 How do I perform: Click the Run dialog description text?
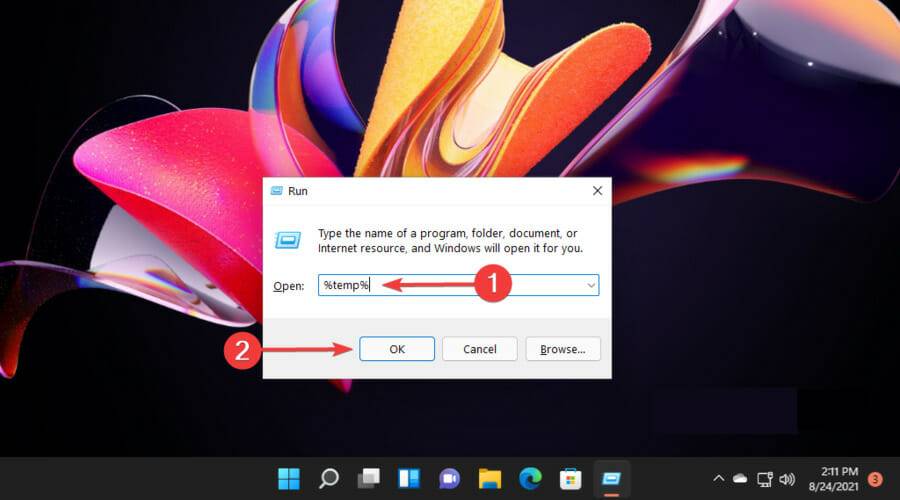point(450,241)
